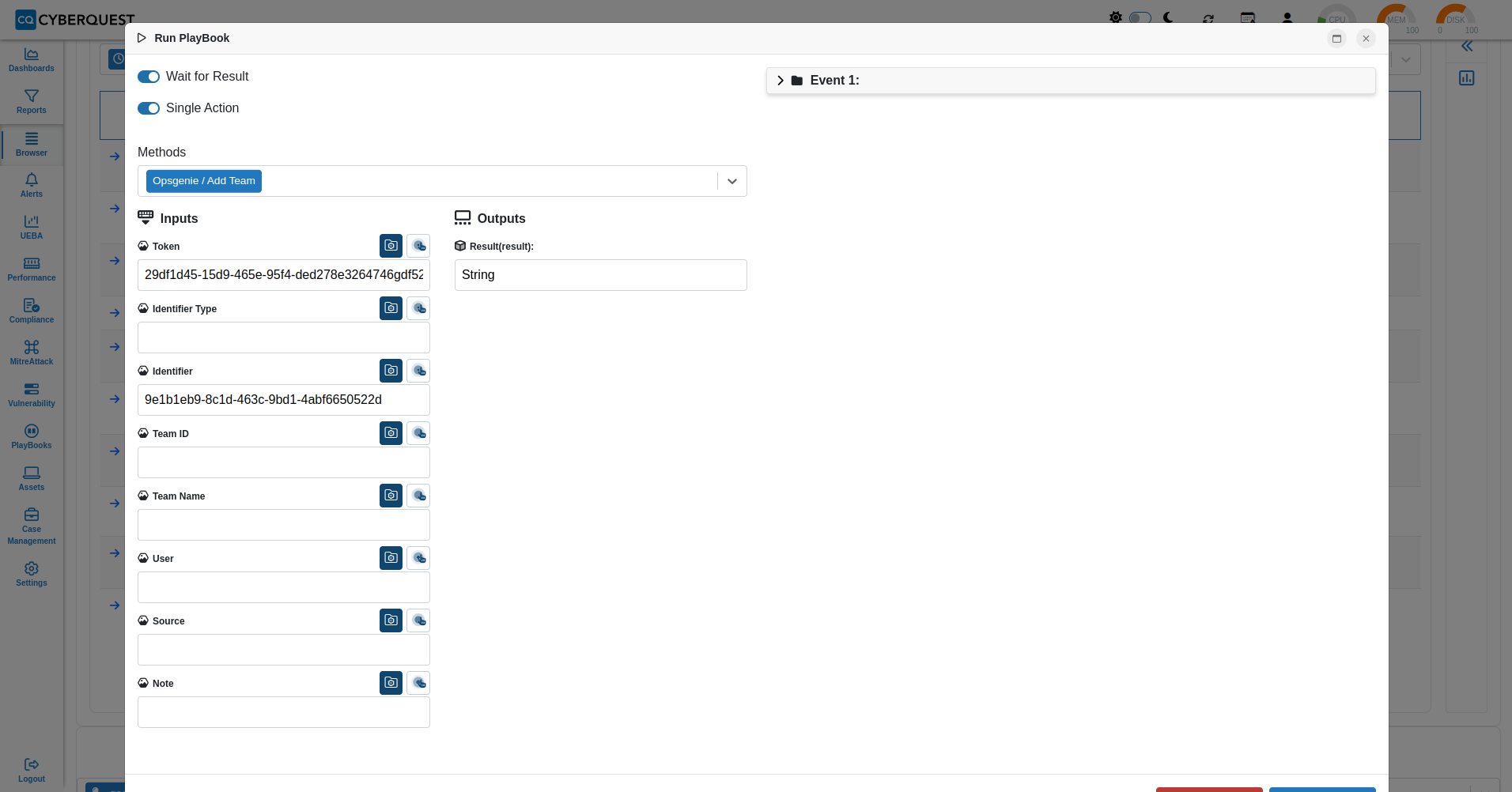Click the Identifier Type camera icon
Screen dimensions: 1512x792
click(391, 308)
